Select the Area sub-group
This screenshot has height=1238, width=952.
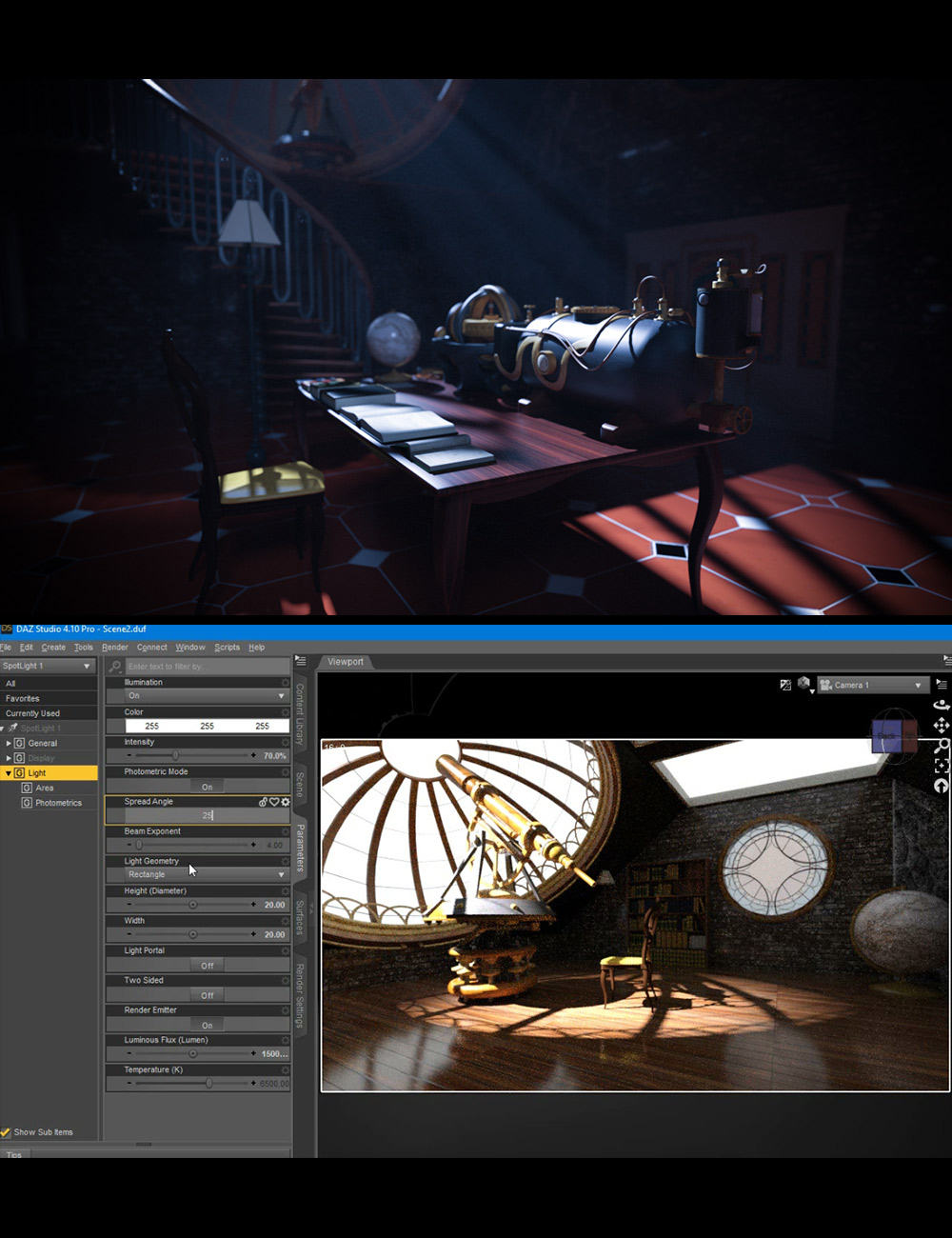click(x=45, y=789)
